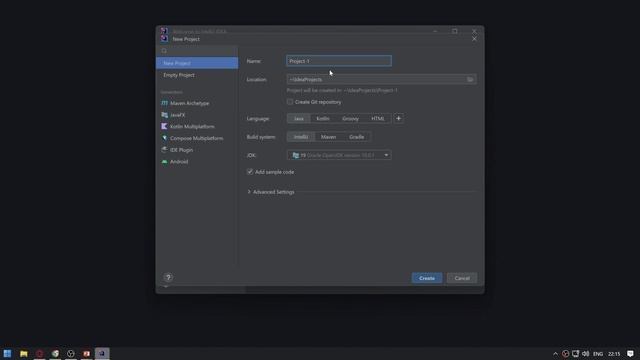Viewport: 640px width, 360px height.
Task: Click the IDE Plugin plug icon
Action: point(164,150)
